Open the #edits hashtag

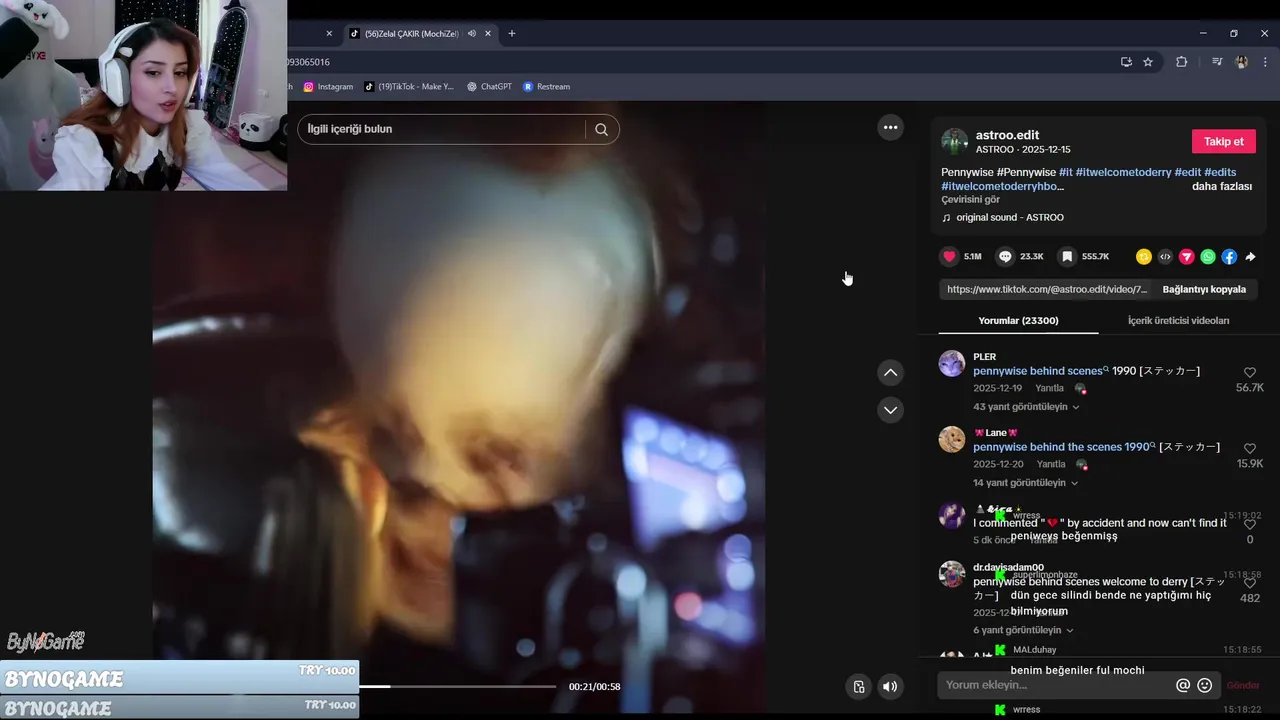[1220, 172]
